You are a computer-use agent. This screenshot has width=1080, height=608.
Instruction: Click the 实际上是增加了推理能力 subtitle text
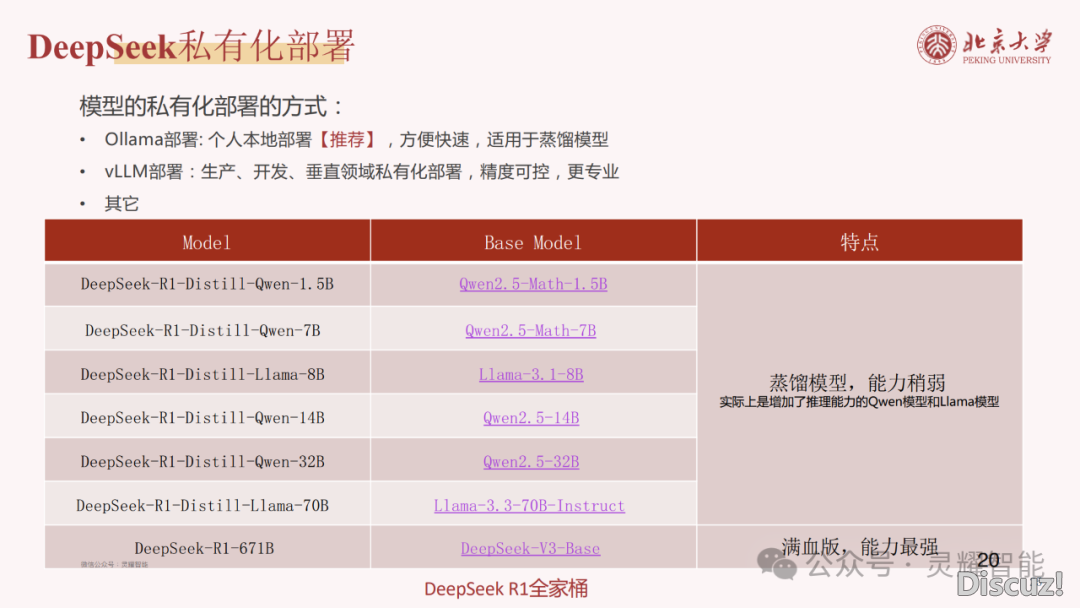[859, 402]
